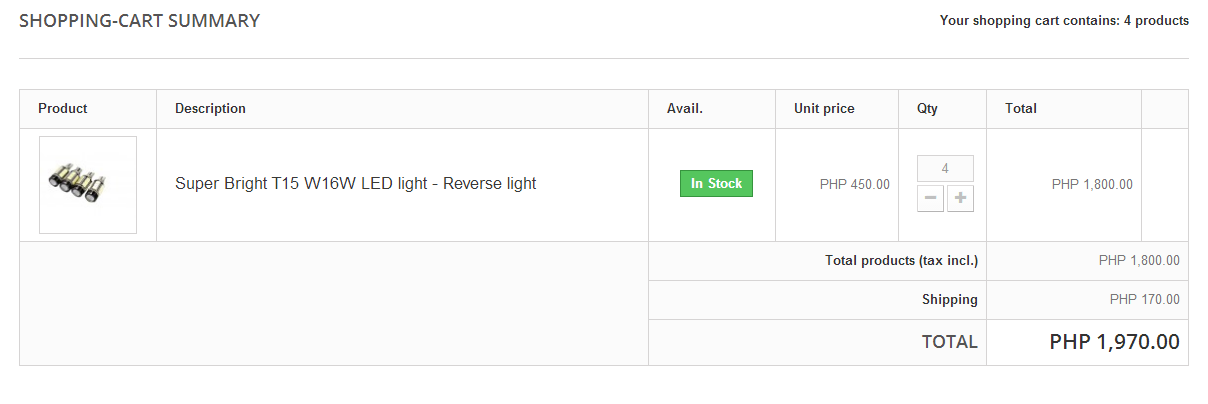Click the Qty column header
The height and width of the screenshot is (404, 1208).
click(927, 109)
